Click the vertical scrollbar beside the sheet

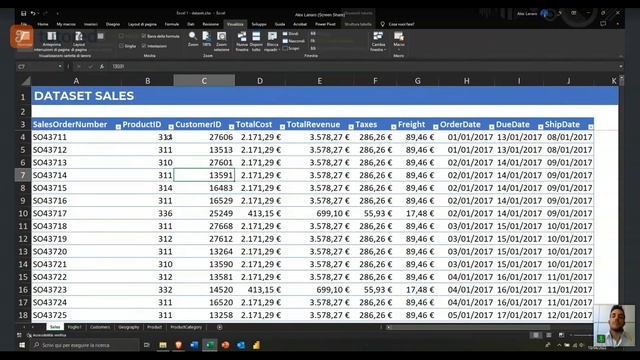[x=622, y=200]
